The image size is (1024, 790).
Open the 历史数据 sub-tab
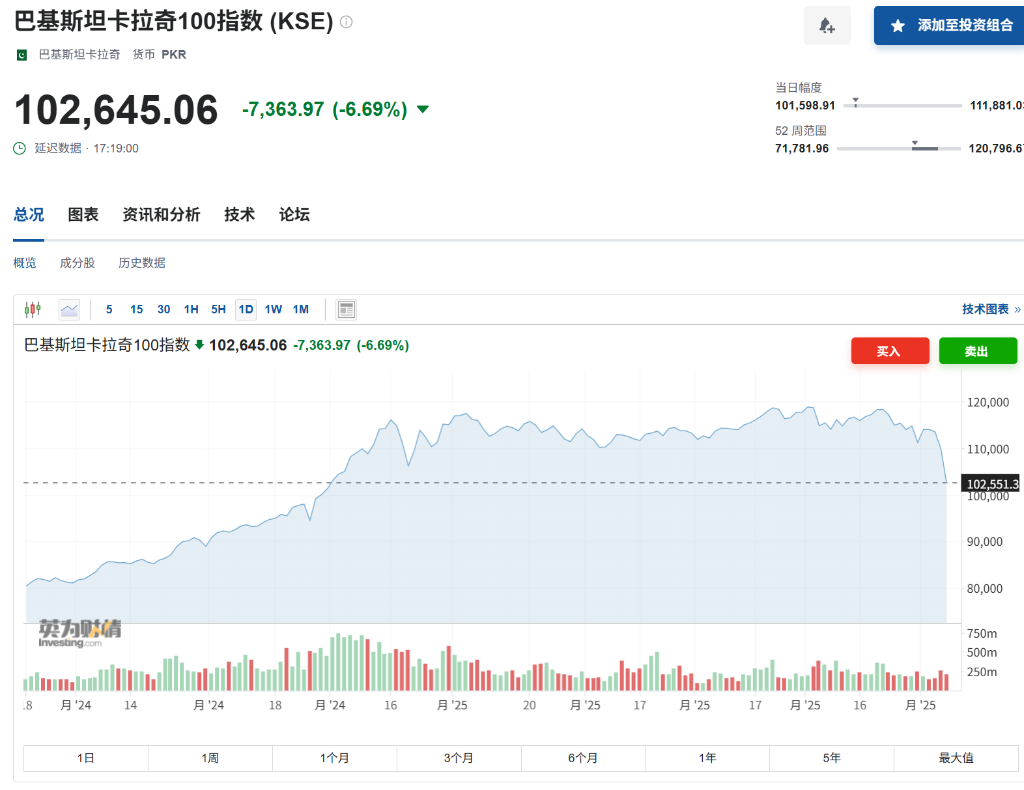click(142, 263)
